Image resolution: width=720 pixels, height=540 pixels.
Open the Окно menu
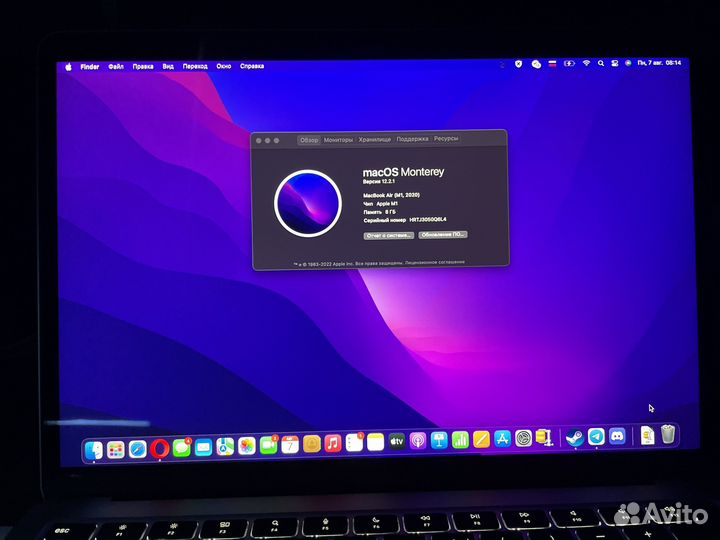[x=224, y=66]
